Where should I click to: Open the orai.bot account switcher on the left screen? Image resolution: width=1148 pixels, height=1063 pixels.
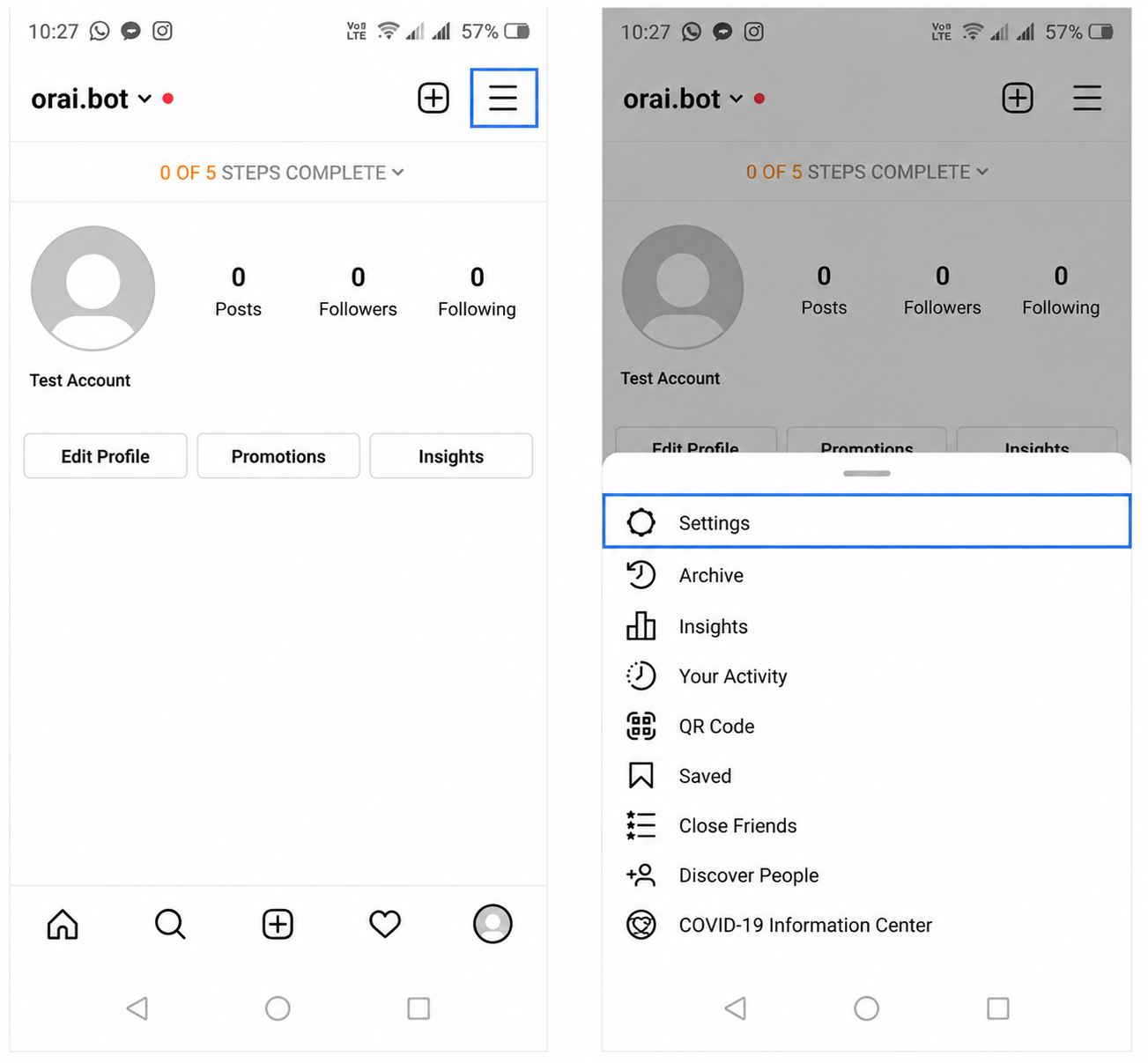pos(92,99)
